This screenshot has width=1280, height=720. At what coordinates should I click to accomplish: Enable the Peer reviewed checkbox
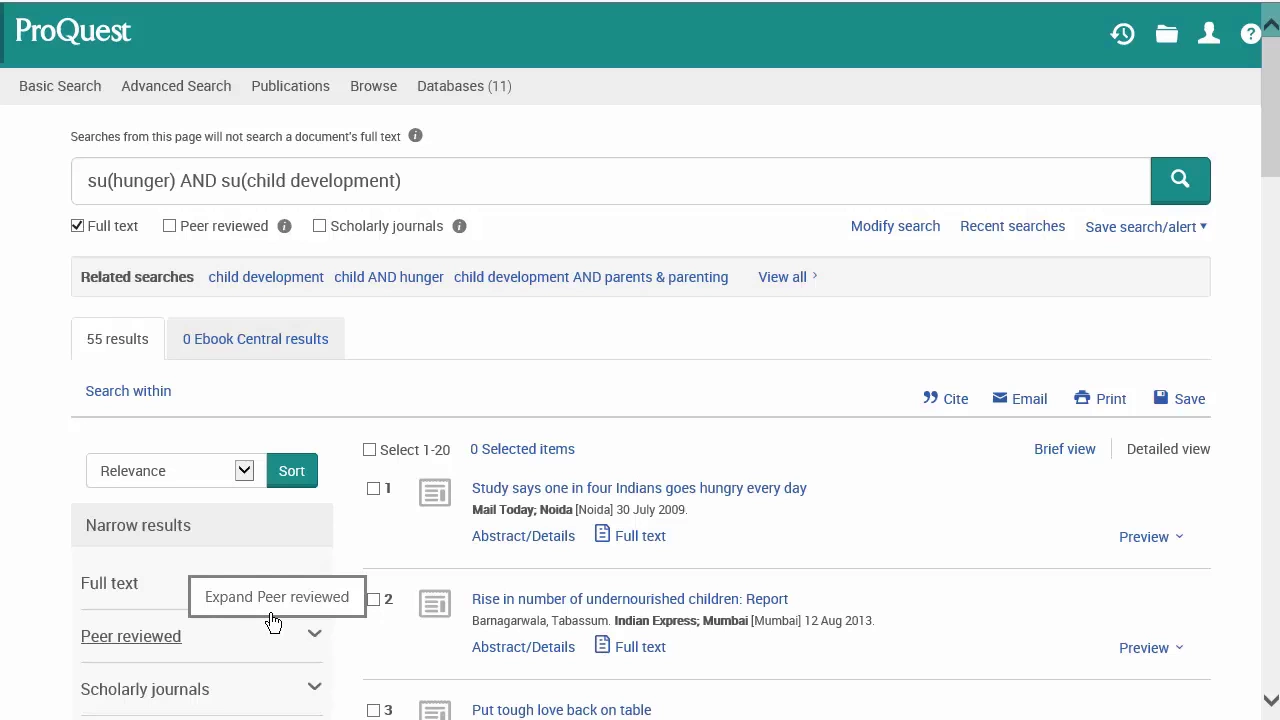(169, 226)
